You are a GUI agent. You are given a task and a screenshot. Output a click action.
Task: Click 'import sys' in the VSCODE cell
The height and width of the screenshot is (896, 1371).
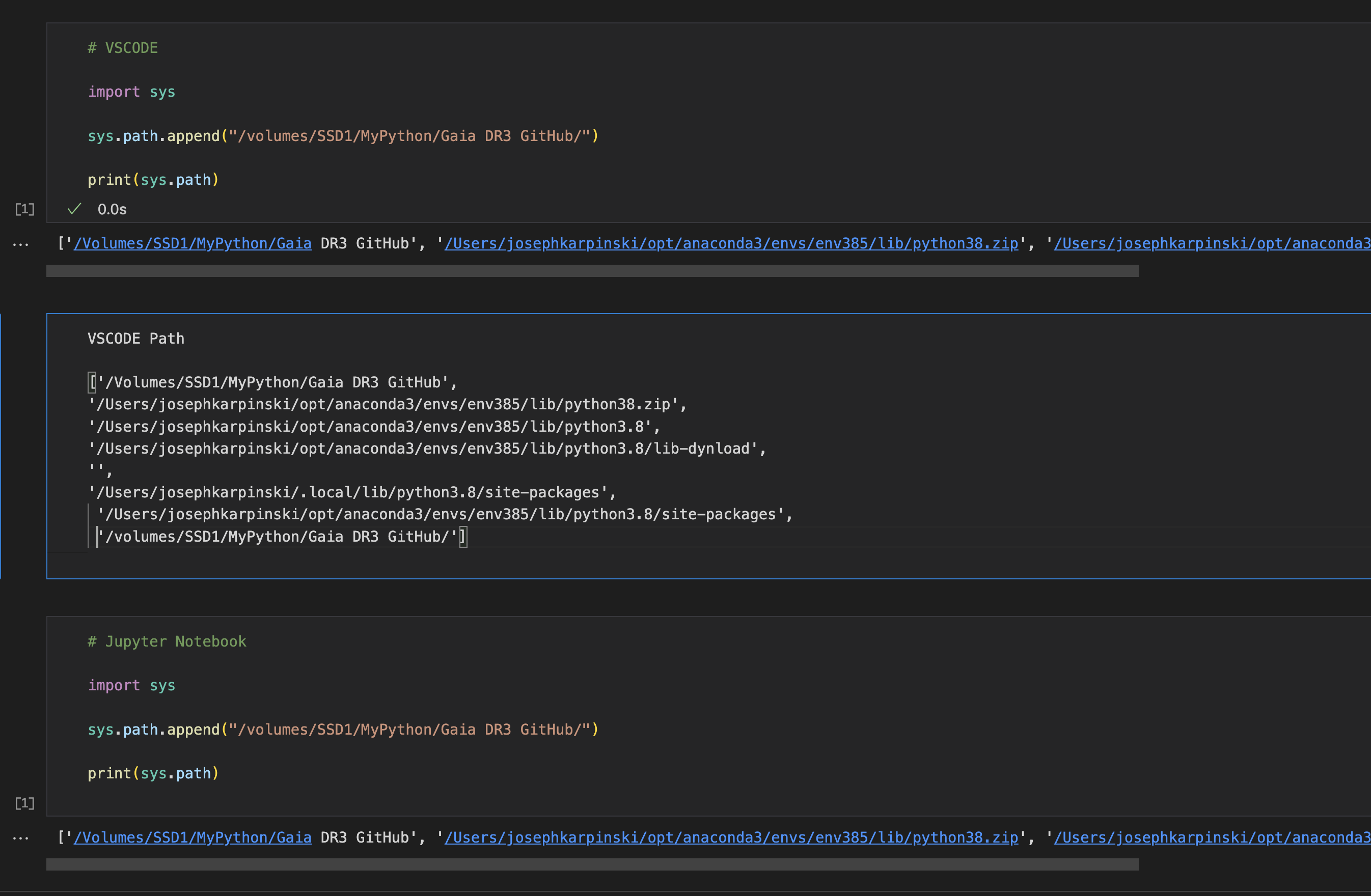click(131, 92)
